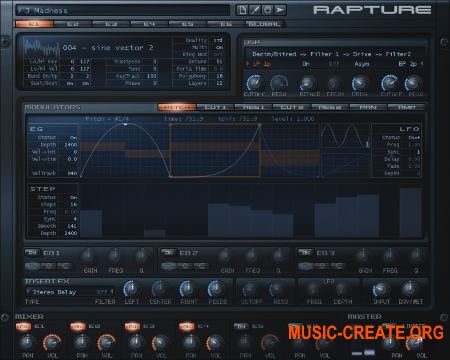
Task: Open the Asym drive type selector
Action: pos(362,64)
